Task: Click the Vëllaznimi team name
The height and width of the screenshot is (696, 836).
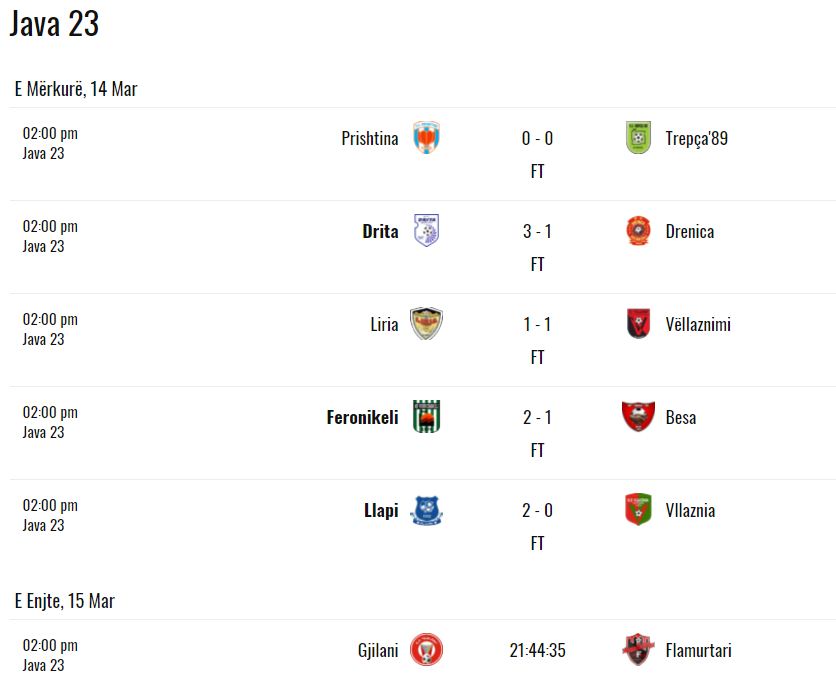Action: [x=698, y=324]
